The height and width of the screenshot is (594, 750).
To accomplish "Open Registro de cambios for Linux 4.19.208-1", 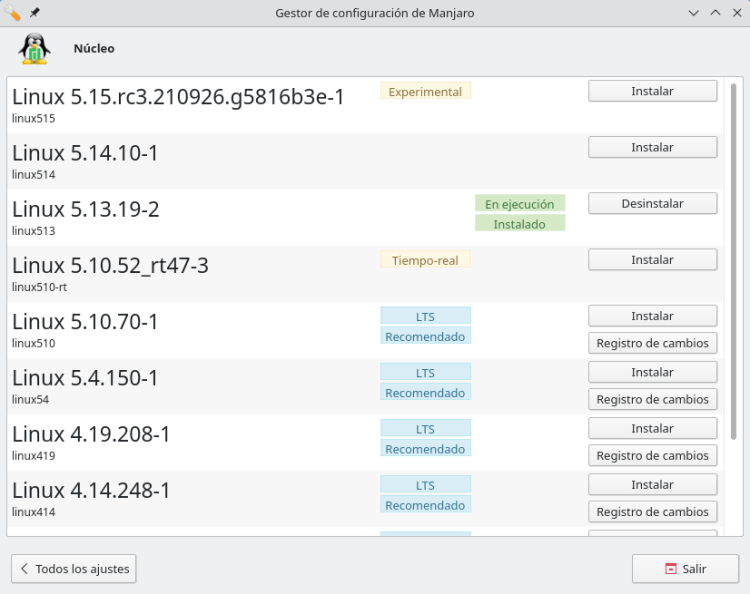I will pos(652,455).
